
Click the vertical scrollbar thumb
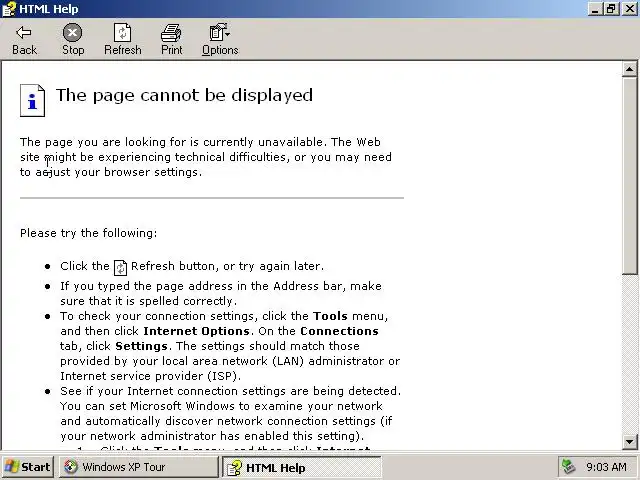(x=629, y=176)
